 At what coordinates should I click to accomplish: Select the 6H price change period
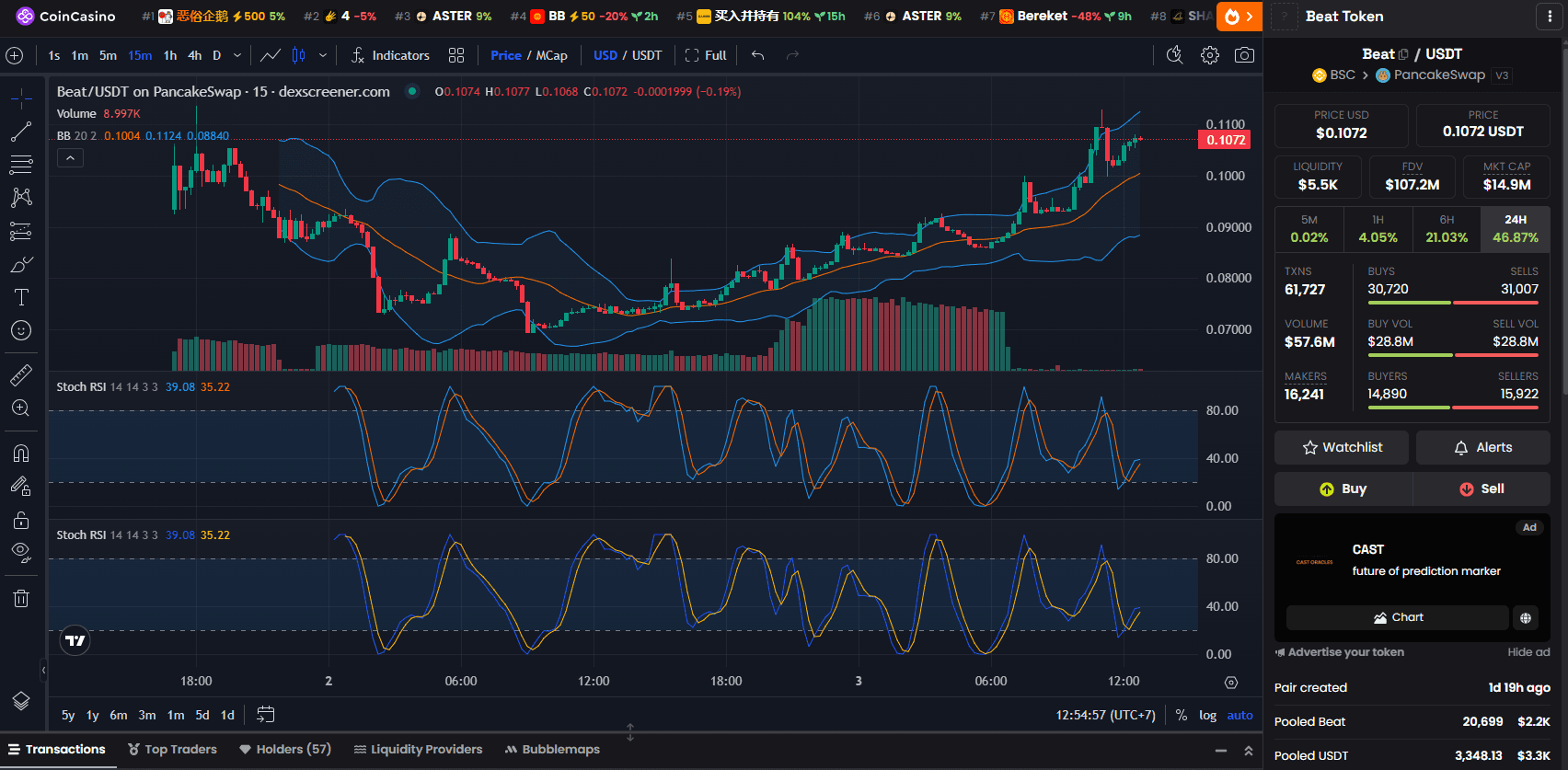click(x=1447, y=229)
